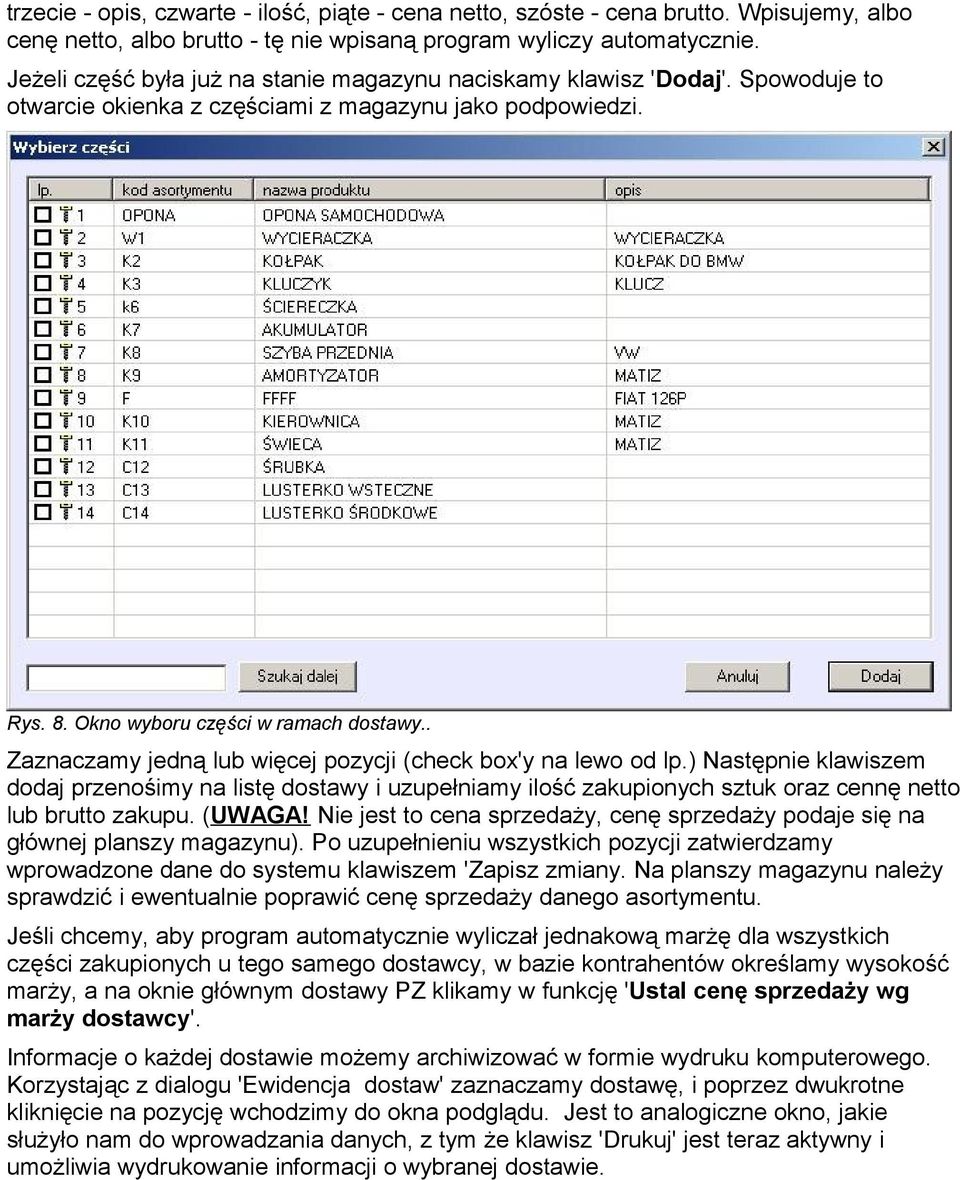The width and height of the screenshot is (960, 1180).
Task: Click the part icon in row 6
Action: point(66,330)
